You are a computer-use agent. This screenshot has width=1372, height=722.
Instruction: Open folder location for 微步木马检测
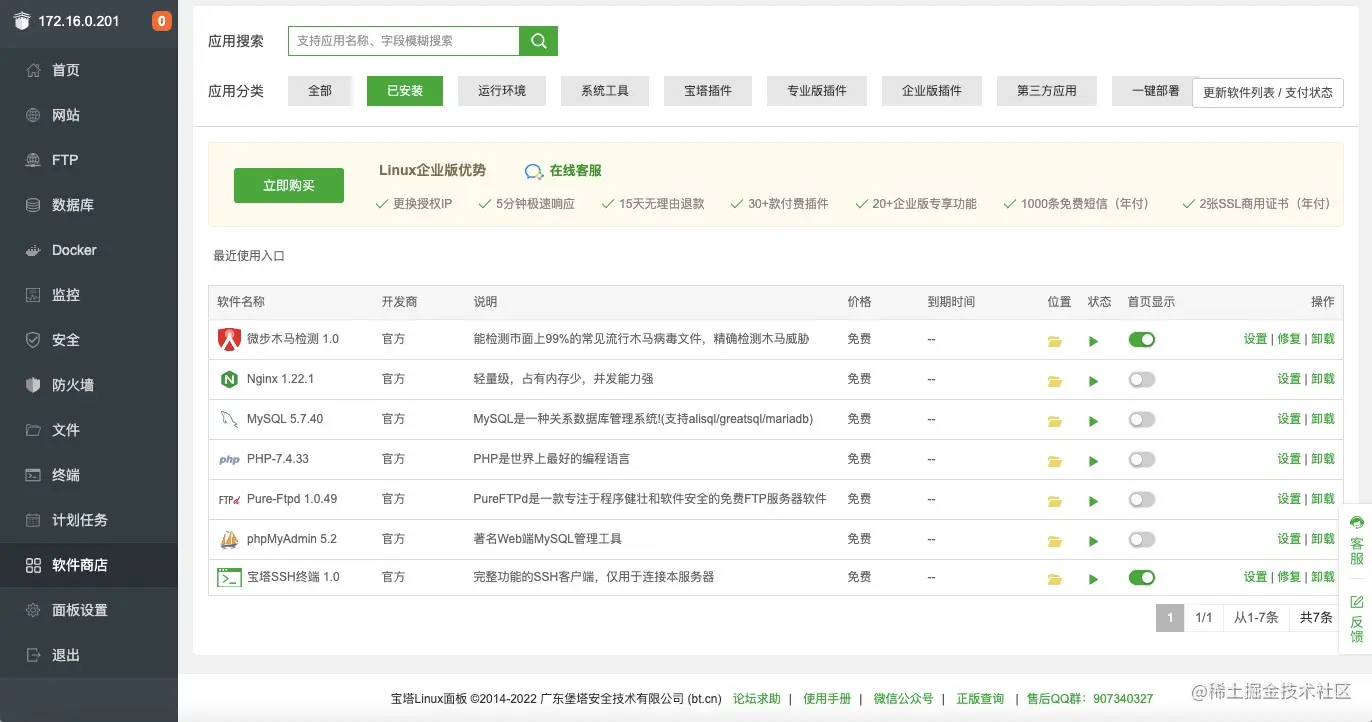tap(1054, 341)
